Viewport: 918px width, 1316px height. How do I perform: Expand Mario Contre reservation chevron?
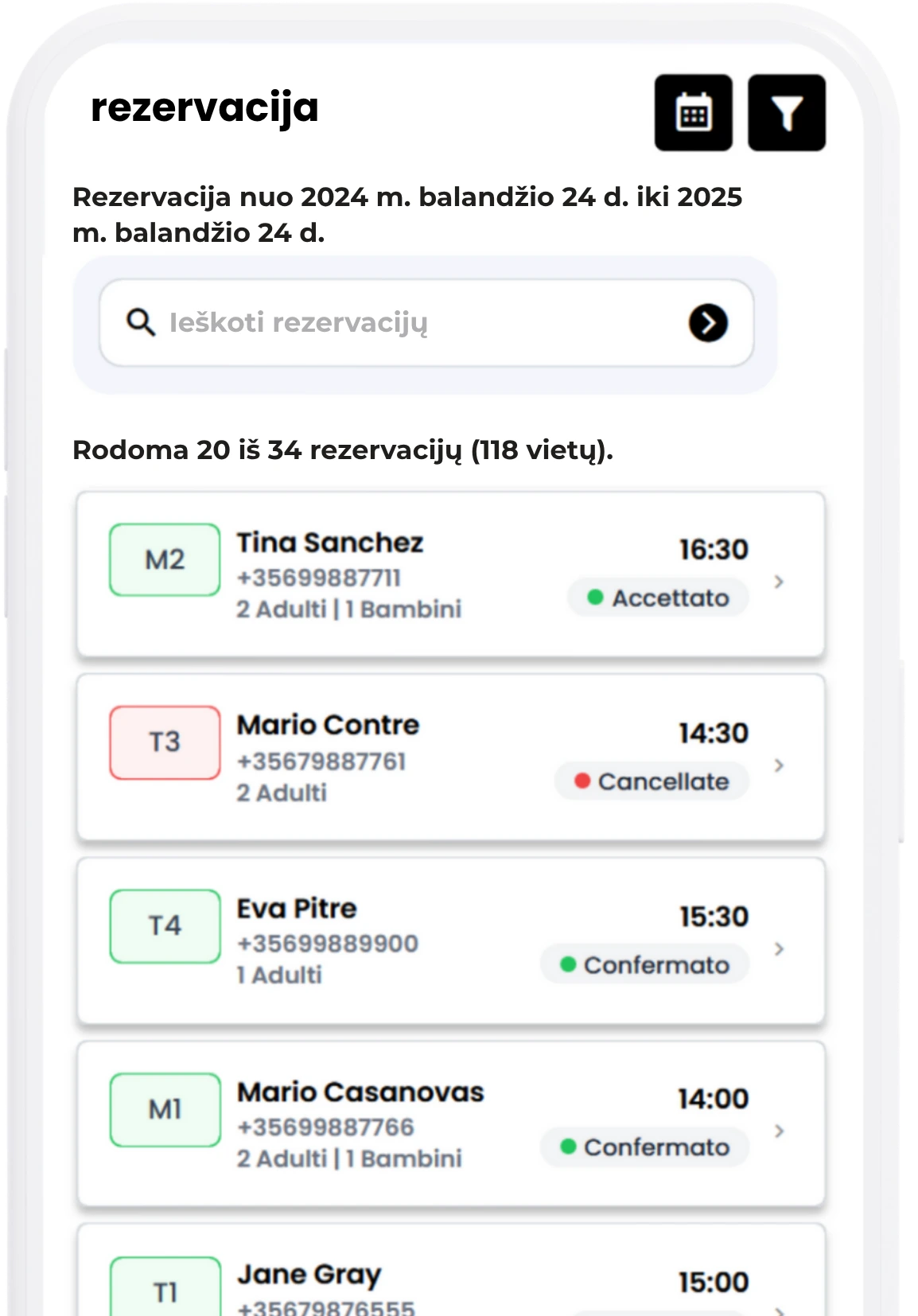[779, 765]
